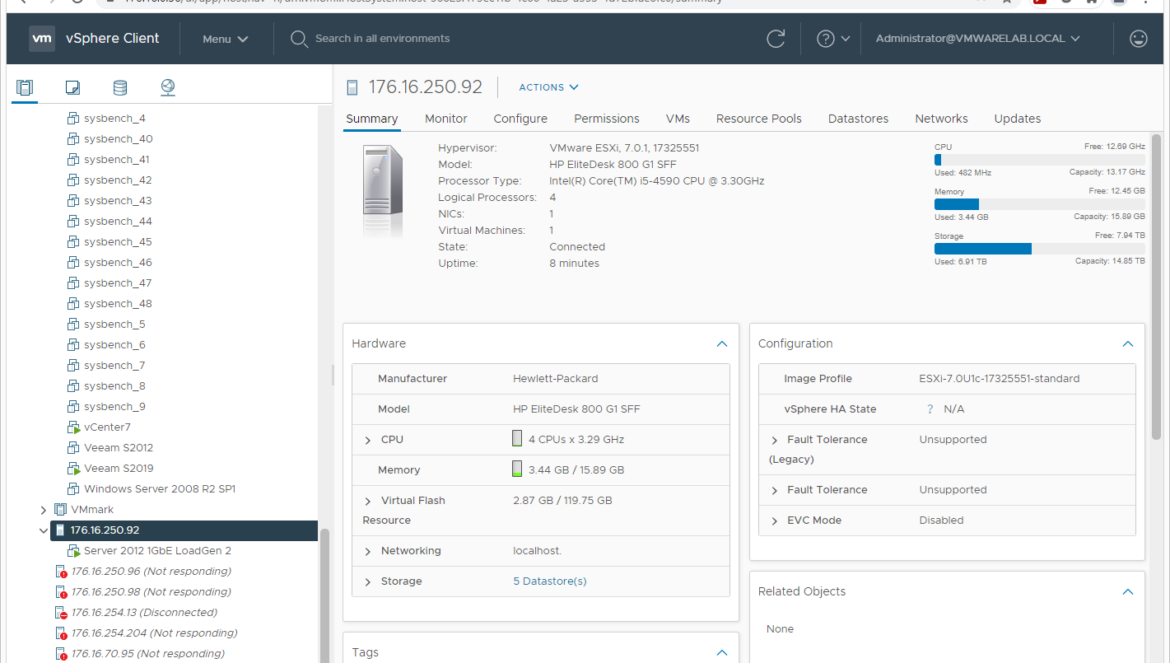Switch to the Datastores tab

pos(858,119)
